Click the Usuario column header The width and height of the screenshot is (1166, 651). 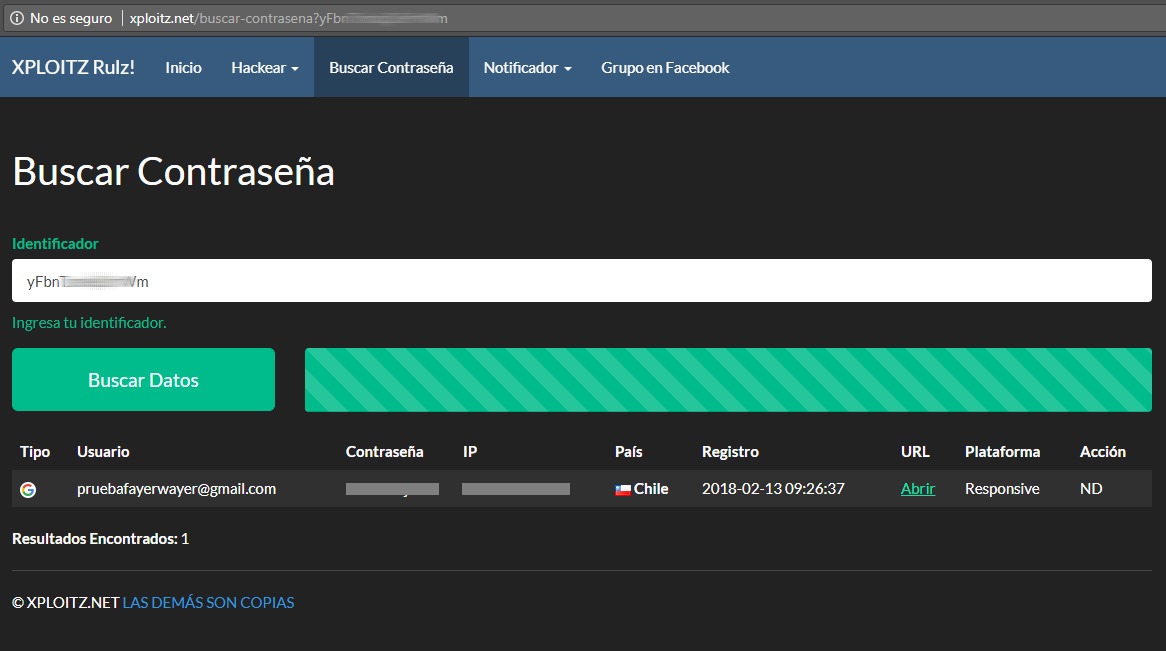[103, 452]
